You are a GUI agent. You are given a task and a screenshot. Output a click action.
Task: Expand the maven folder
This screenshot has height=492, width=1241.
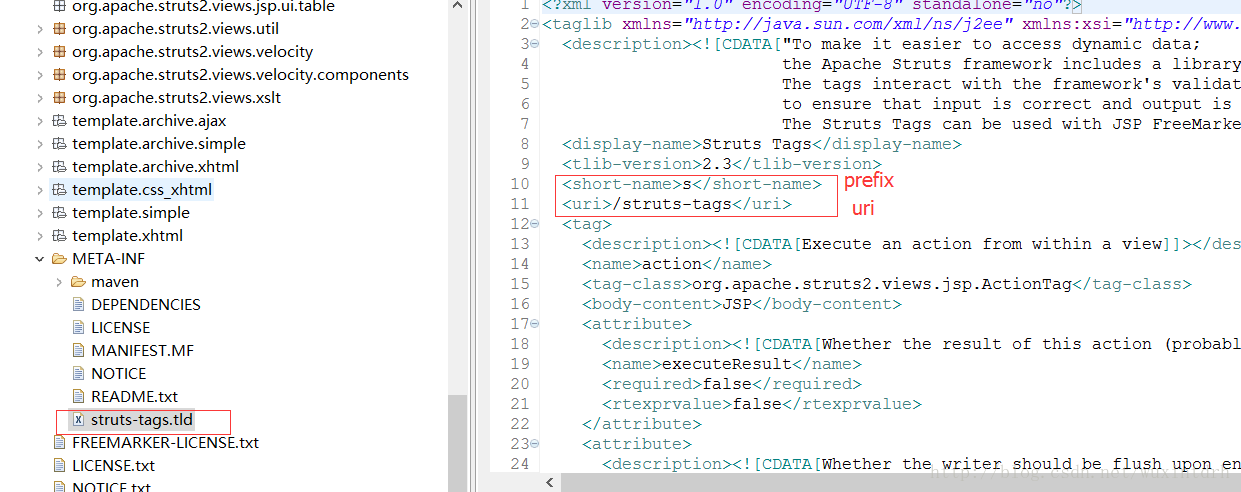(x=59, y=282)
